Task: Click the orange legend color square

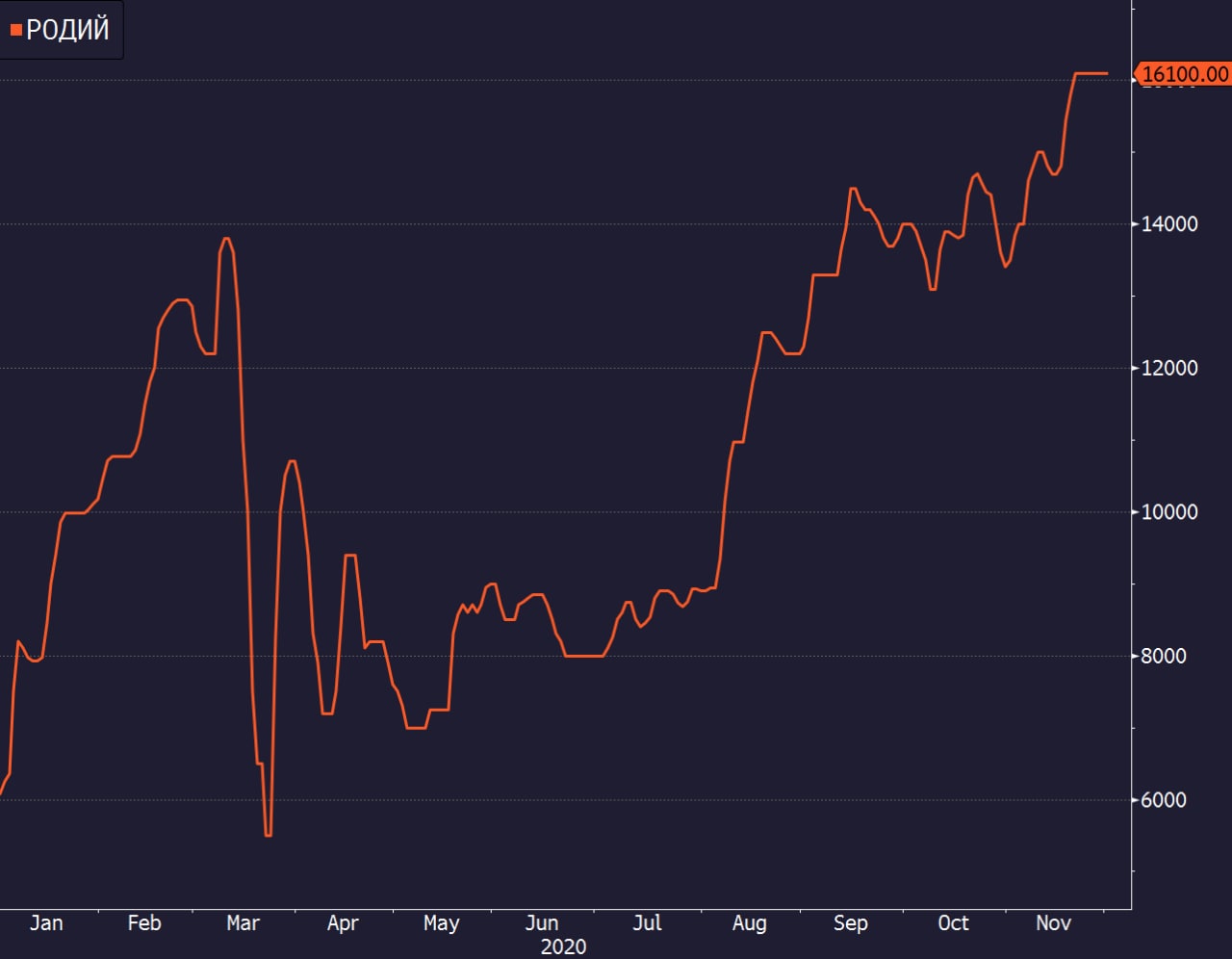Action: pyautogui.click(x=15, y=31)
